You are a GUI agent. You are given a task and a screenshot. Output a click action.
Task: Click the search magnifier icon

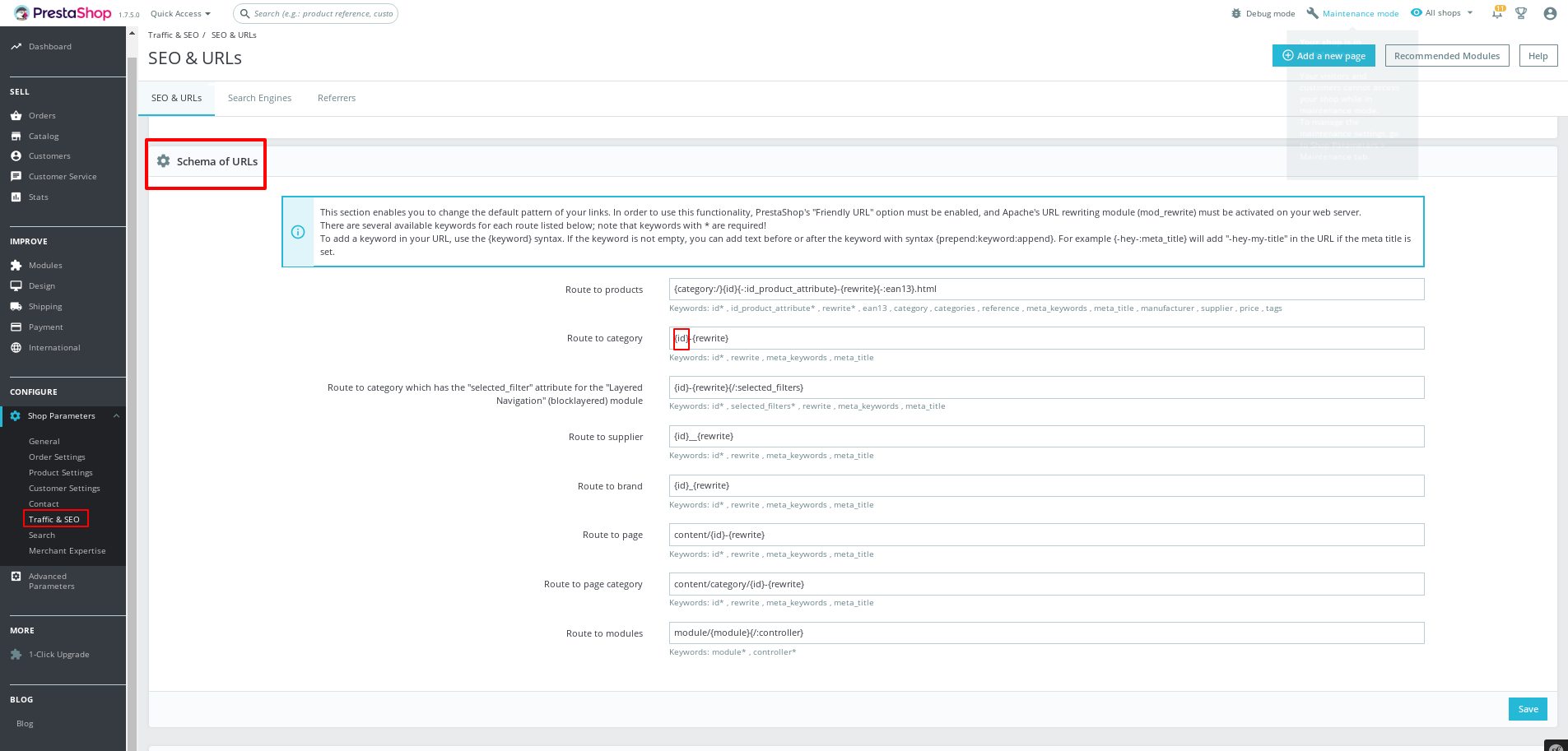click(x=244, y=13)
